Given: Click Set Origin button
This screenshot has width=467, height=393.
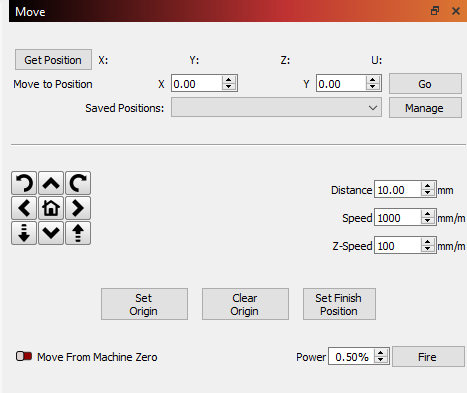Looking at the screenshot, I should click(x=144, y=304).
